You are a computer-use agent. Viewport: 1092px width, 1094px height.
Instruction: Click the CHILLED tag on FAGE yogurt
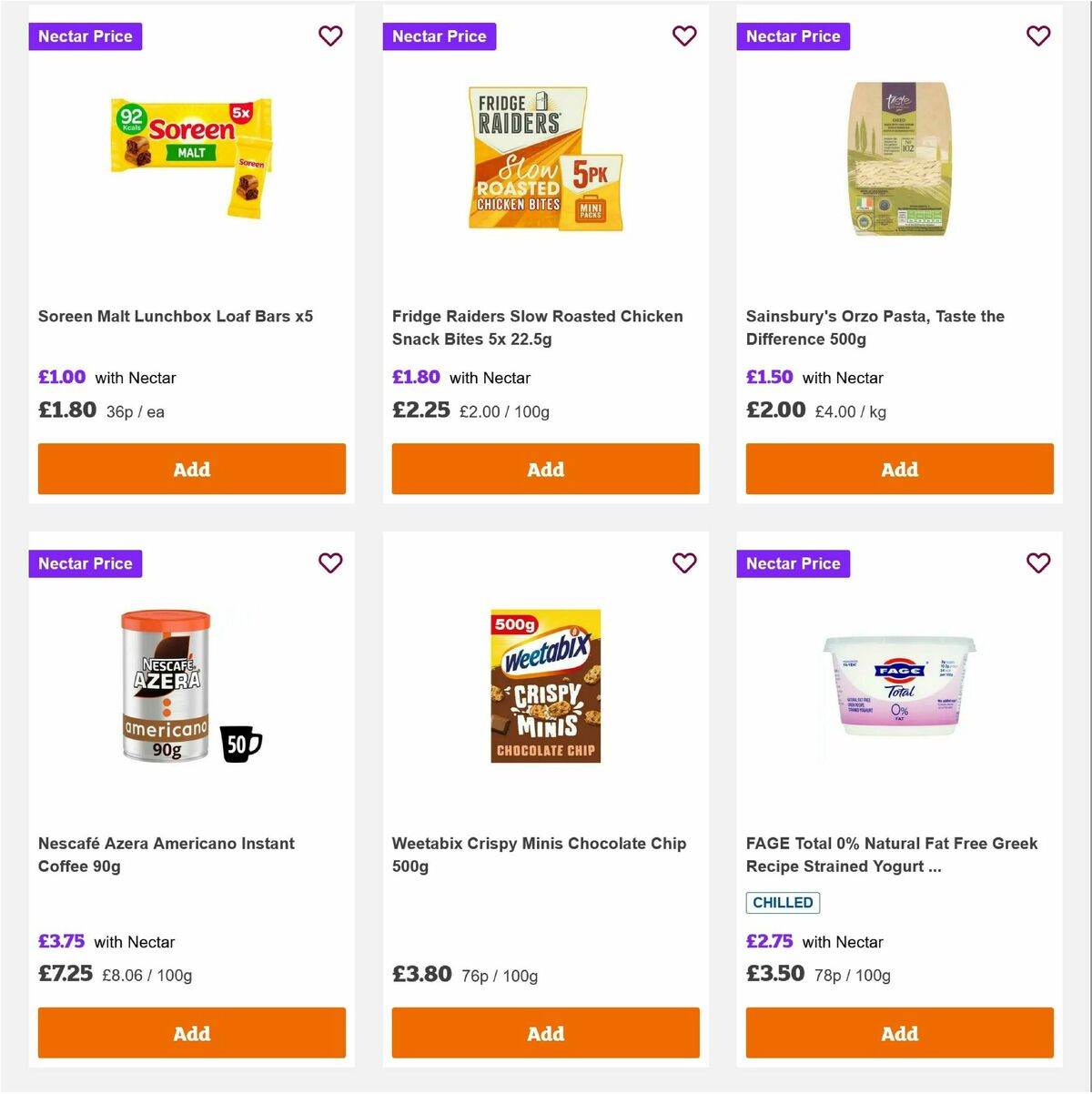(784, 902)
